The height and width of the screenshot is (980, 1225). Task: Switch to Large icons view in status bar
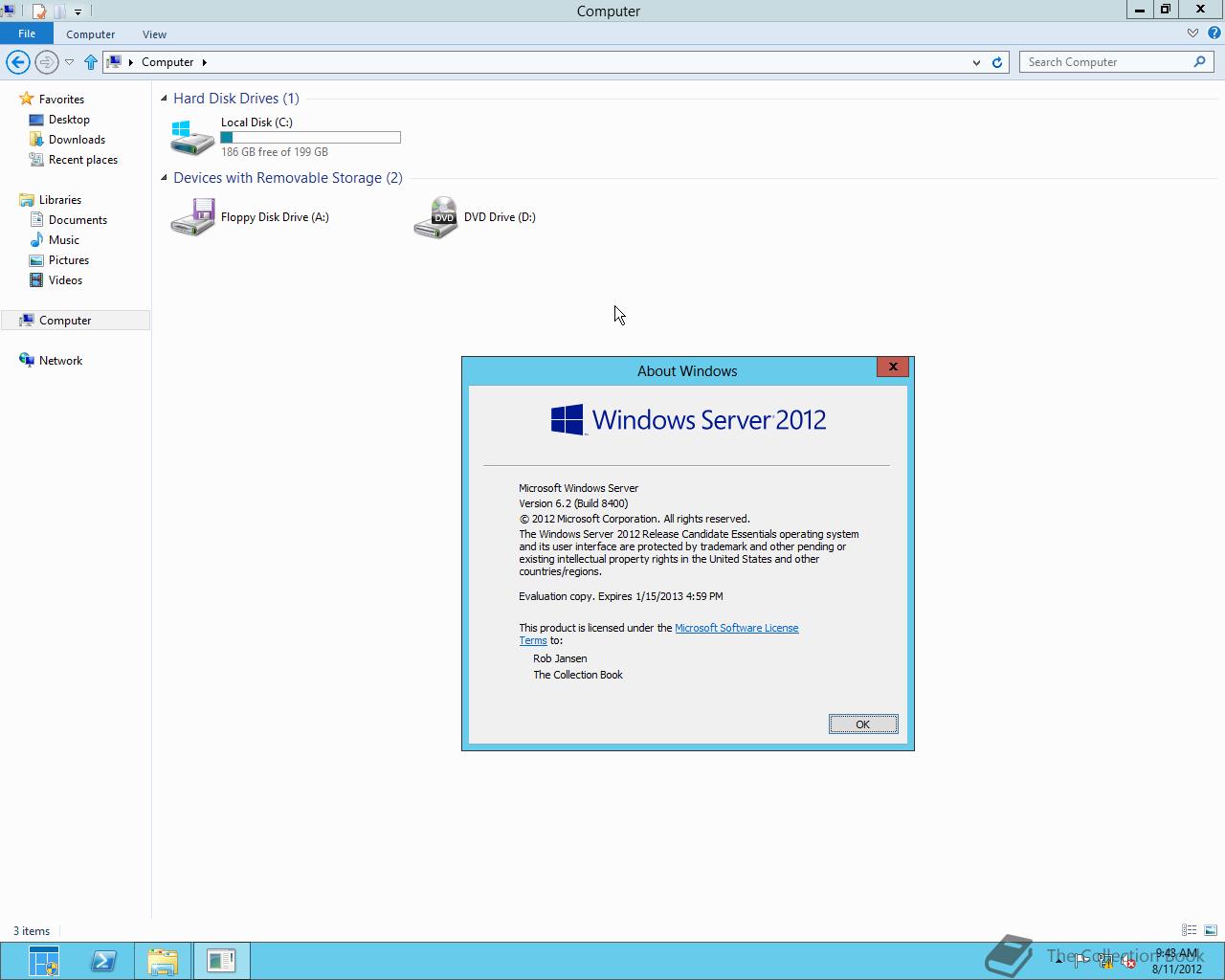(x=1210, y=930)
